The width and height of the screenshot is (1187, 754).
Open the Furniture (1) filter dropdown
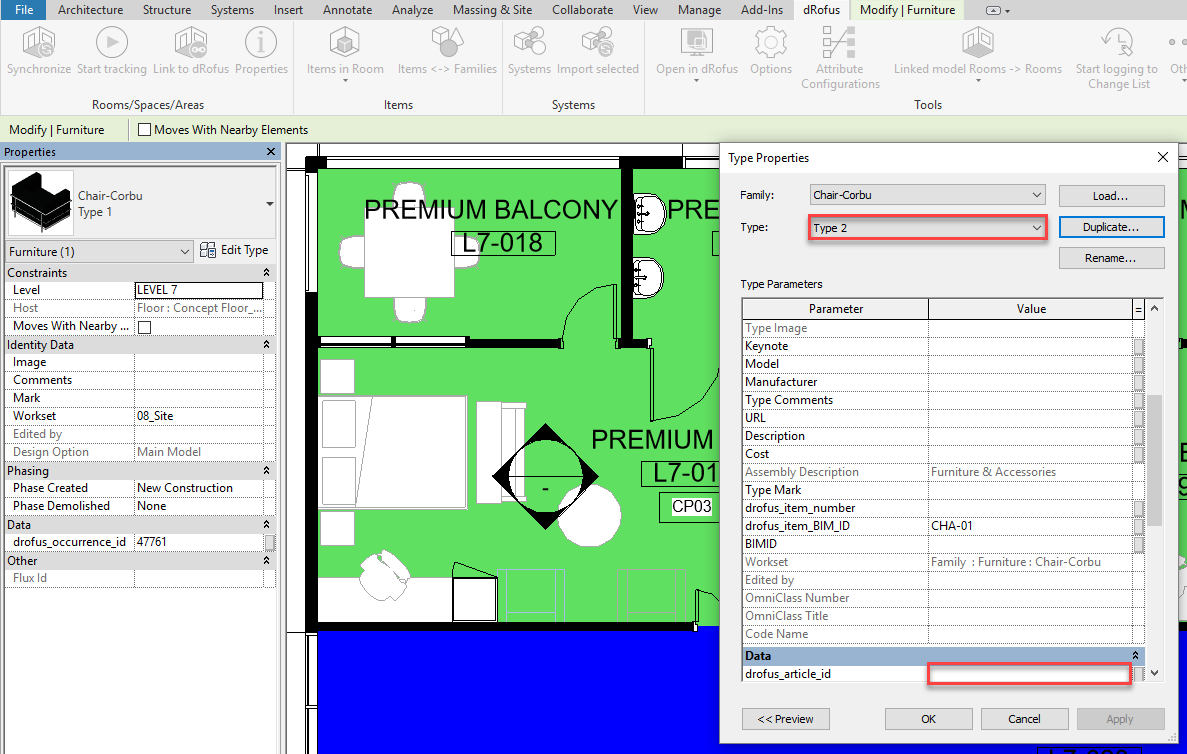point(99,252)
